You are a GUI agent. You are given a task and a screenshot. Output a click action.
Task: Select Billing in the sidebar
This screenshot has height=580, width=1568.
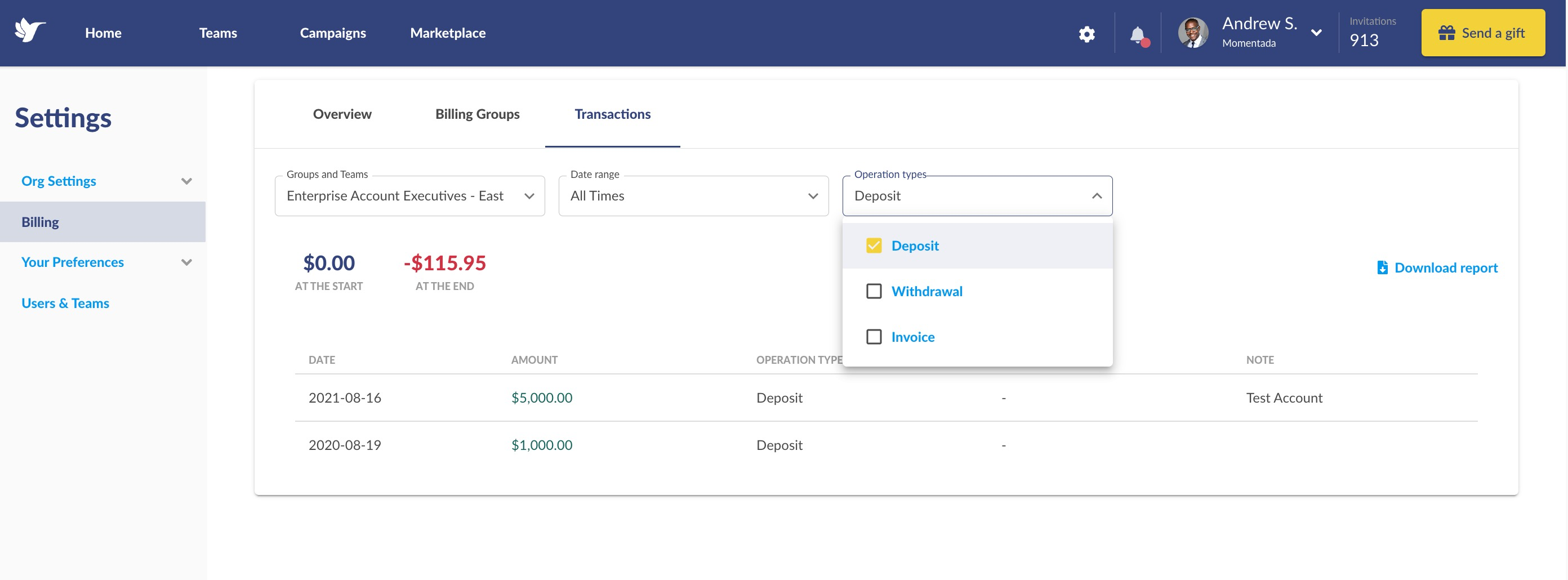(x=103, y=222)
